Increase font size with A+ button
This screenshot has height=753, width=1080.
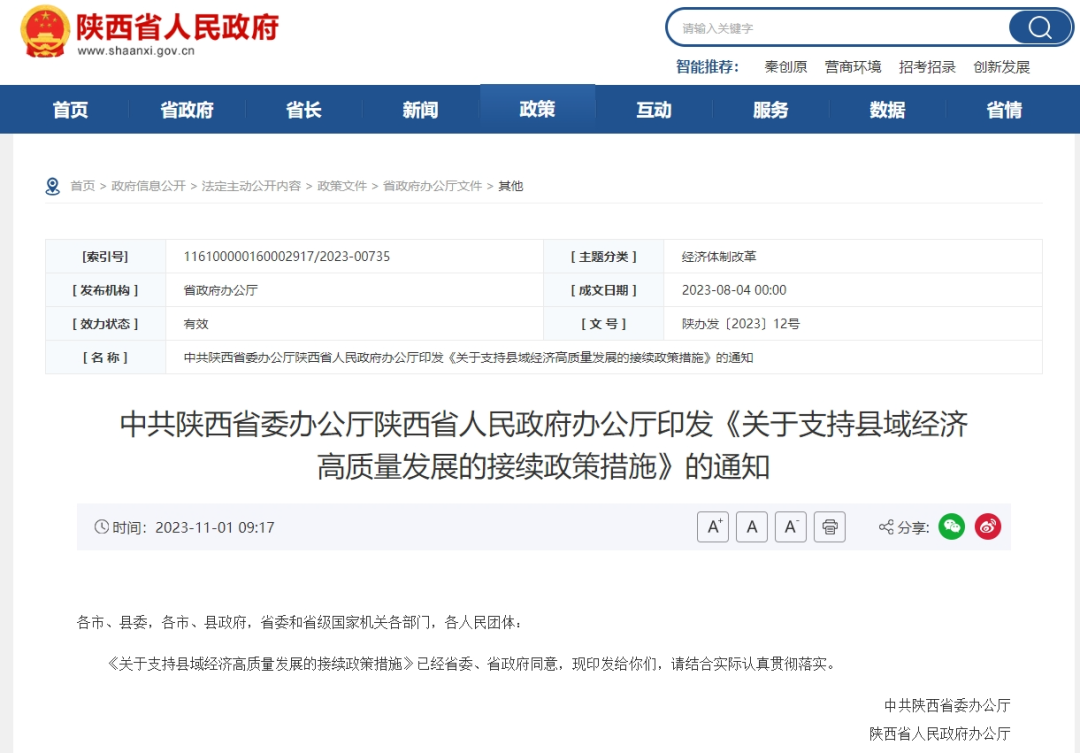point(712,527)
